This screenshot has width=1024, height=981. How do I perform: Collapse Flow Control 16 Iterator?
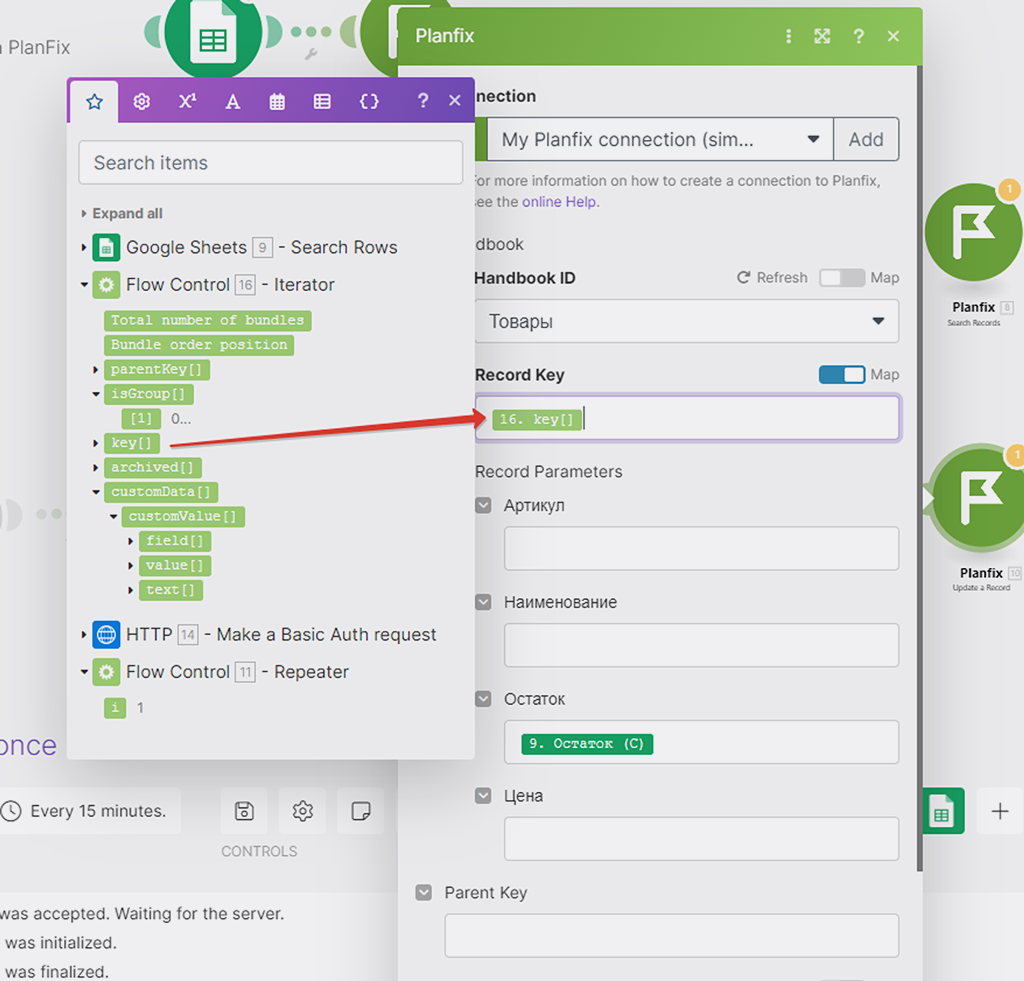(x=84, y=285)
